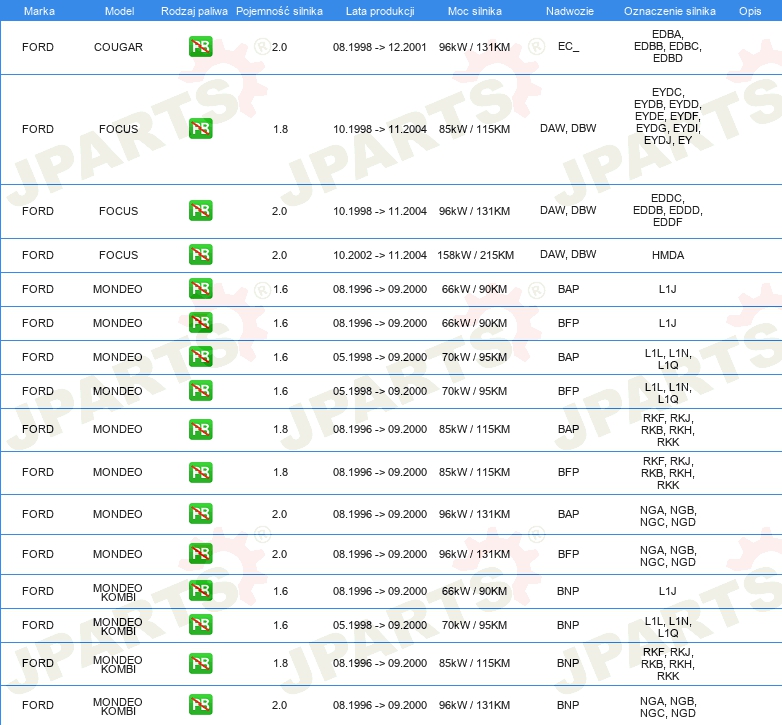The width and height of the screenshot is (782, 725).
Task: Click the Rodzaj paliwa column header
Action: tap(194, 10)
